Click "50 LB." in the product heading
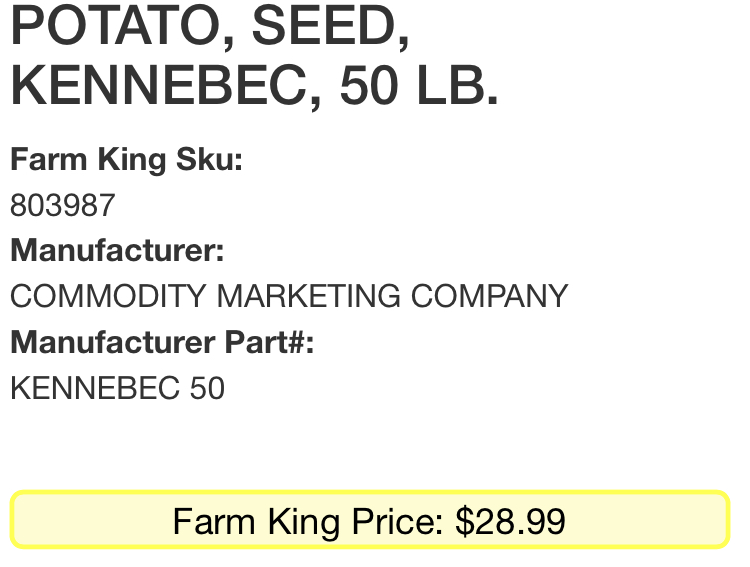 pyautogui.click(x=419, y=86)
